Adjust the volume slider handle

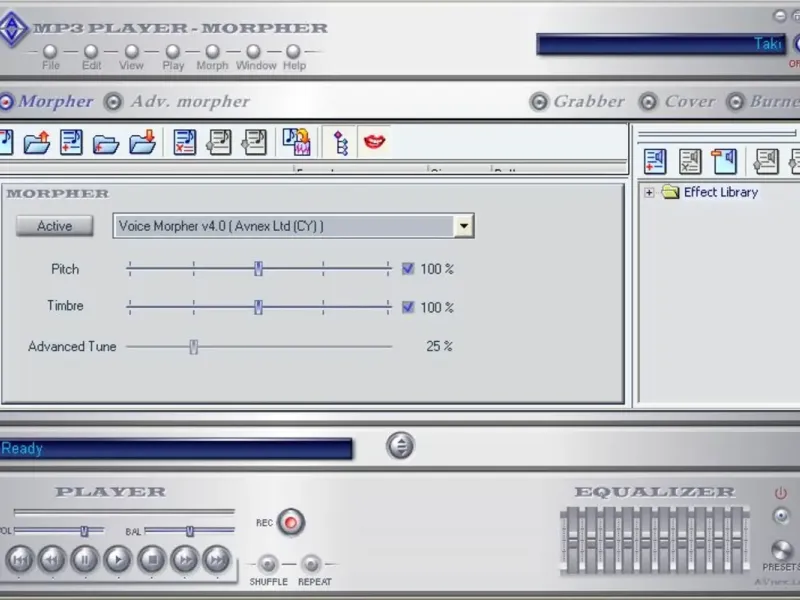(84, 532)
